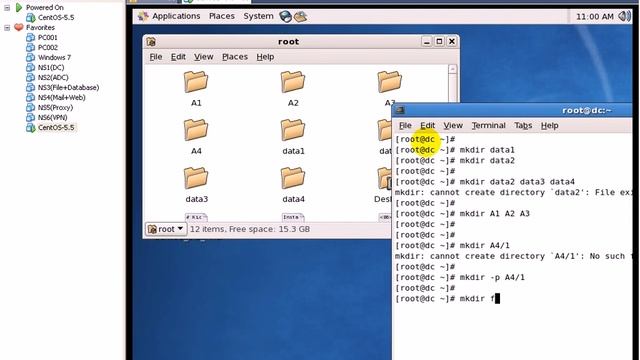640x360 pixels.
Task: Open Help menu in terminal window
Action: tap(549, 125)
